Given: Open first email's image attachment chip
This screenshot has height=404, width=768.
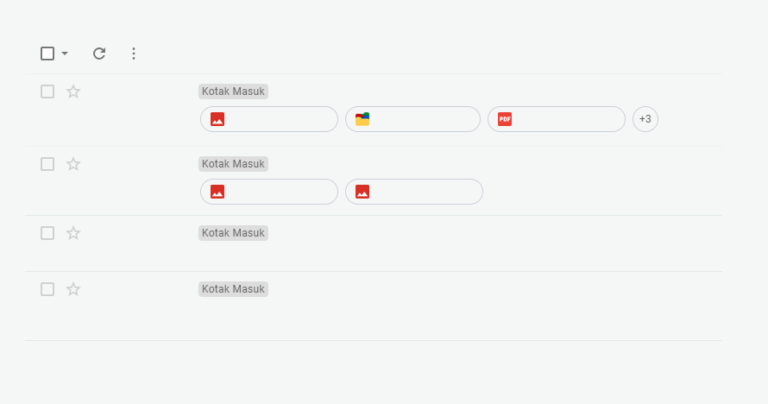Looking at the screenshot, I should point(269,119).
